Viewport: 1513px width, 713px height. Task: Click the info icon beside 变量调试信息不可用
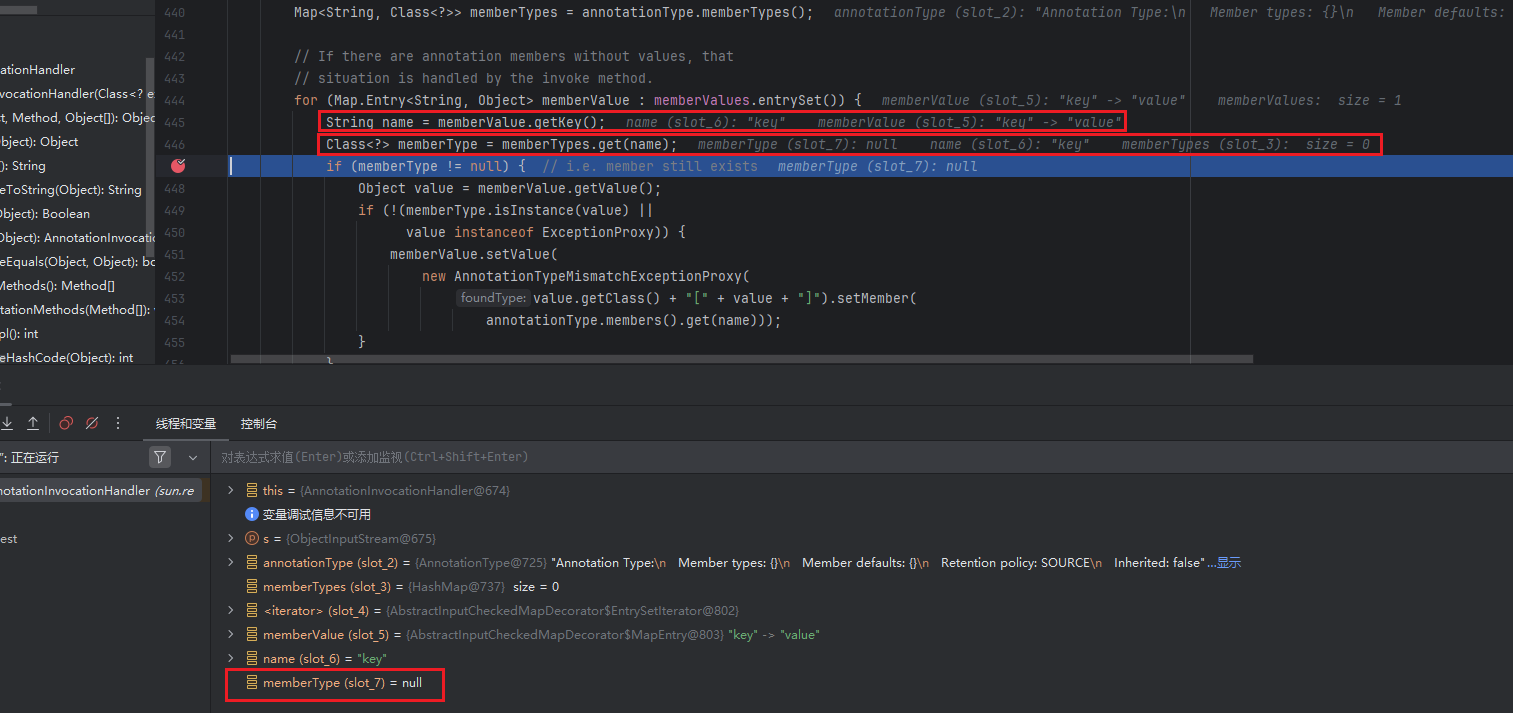[x=252, y=514]
